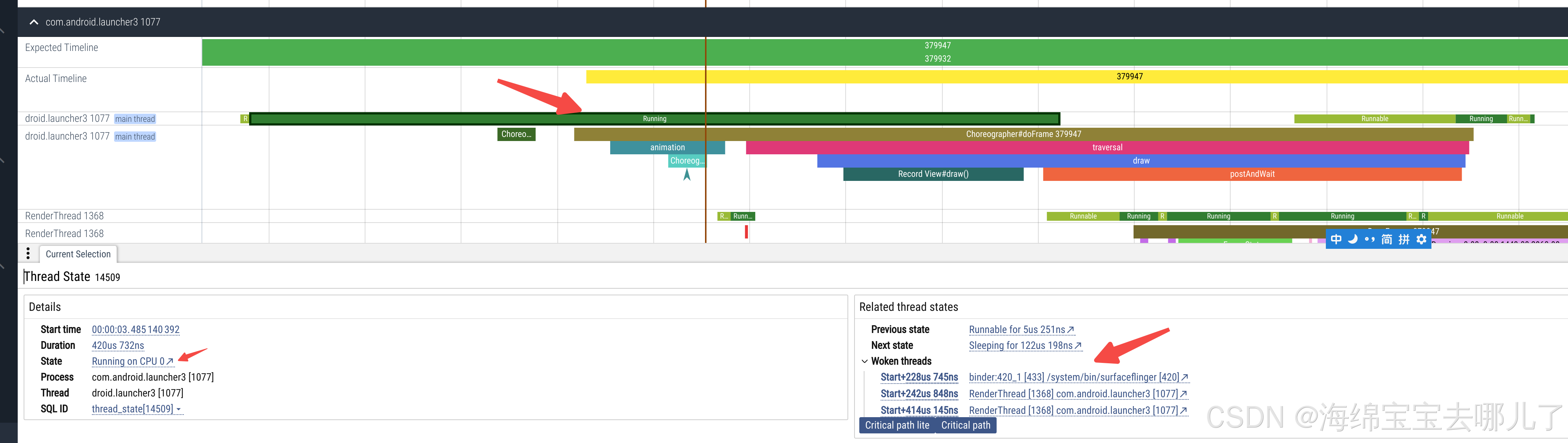Toggle 拼 pinyin input mode

coord(1404,239)
